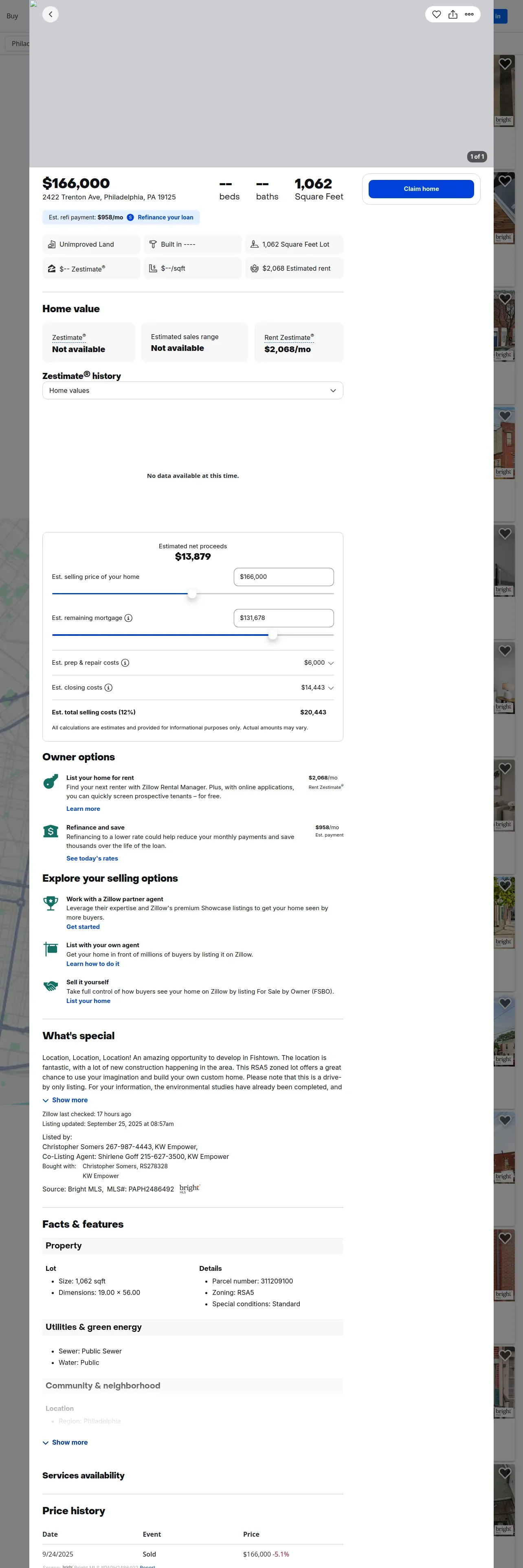Click Parcel number: 311209100 text
The height and width of the screenshot is (1568, 523).
tap(253, 1281)
